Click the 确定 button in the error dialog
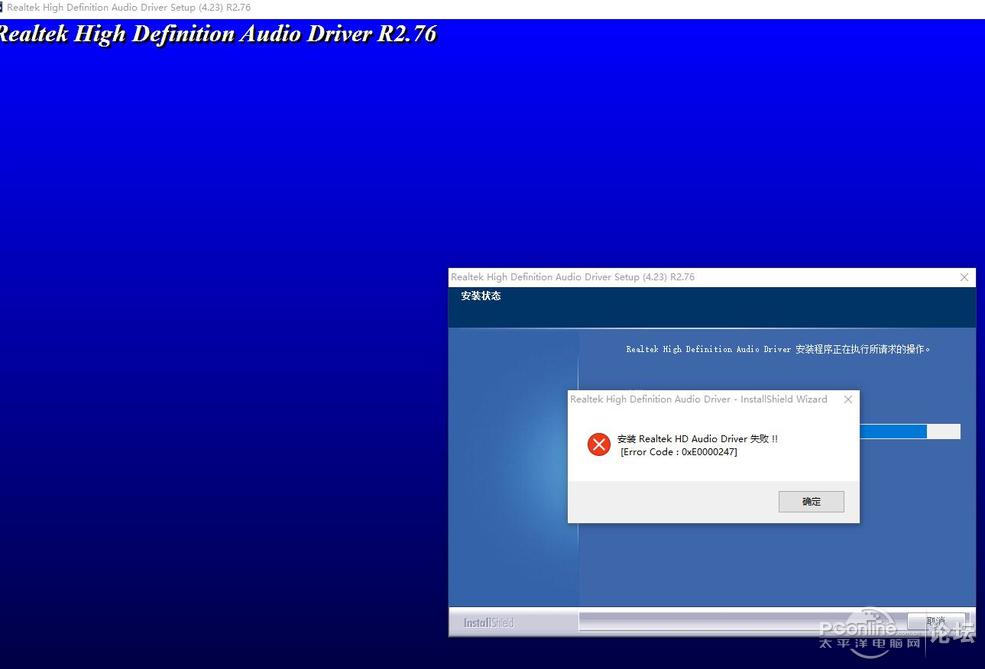 pos(811,501)
